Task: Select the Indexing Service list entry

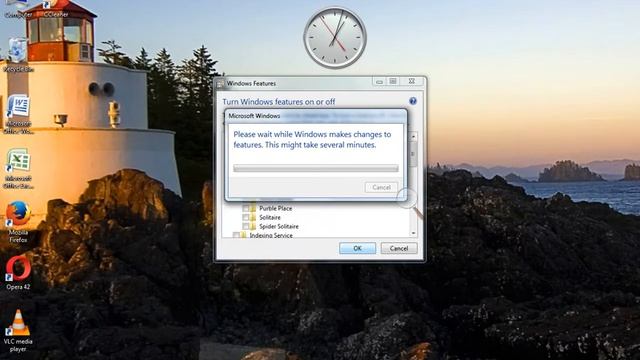Action: [x=271, y=235]
